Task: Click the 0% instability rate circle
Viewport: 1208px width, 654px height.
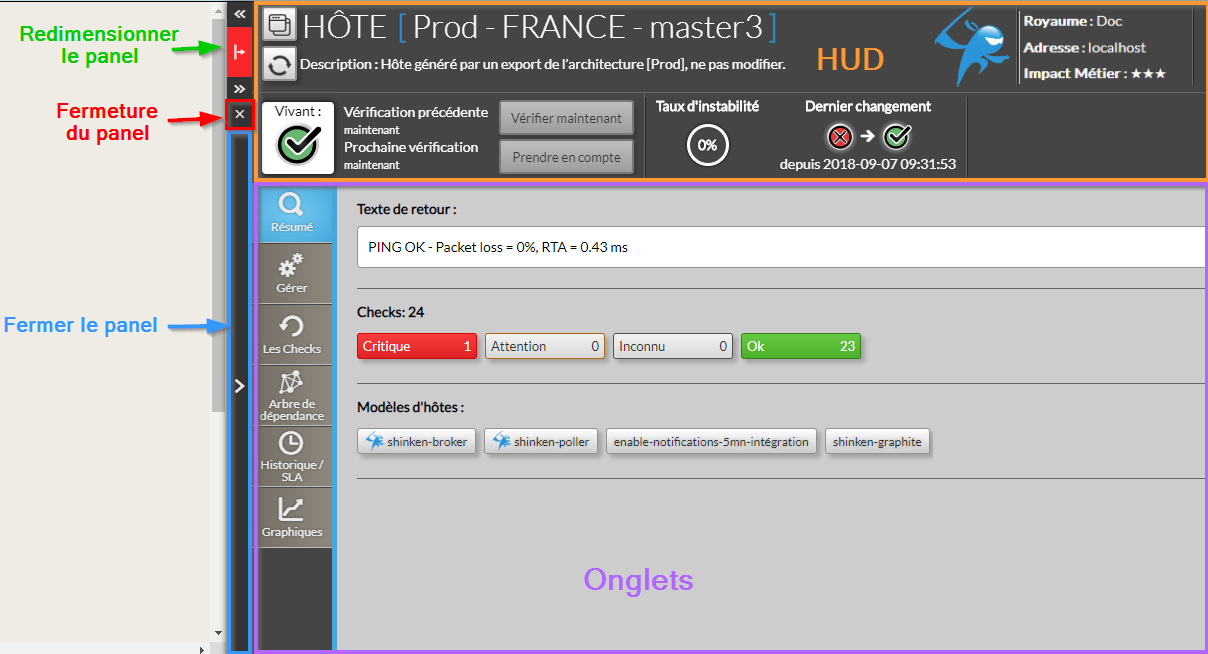Action: (707, 145)
